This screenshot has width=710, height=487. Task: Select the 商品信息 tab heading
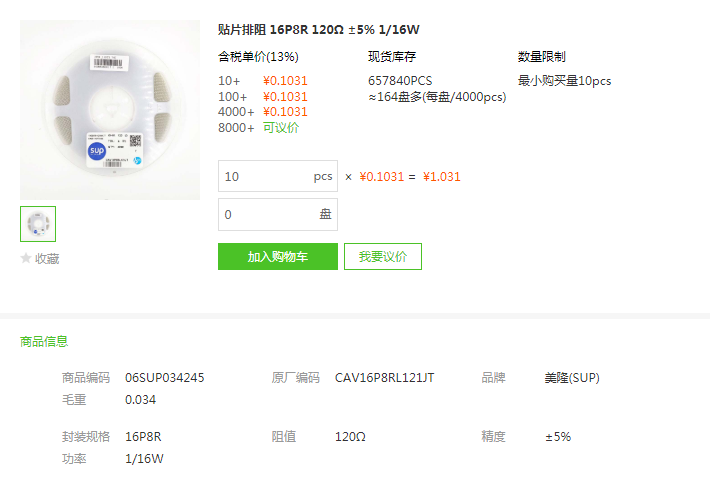(x=44, y=341)
